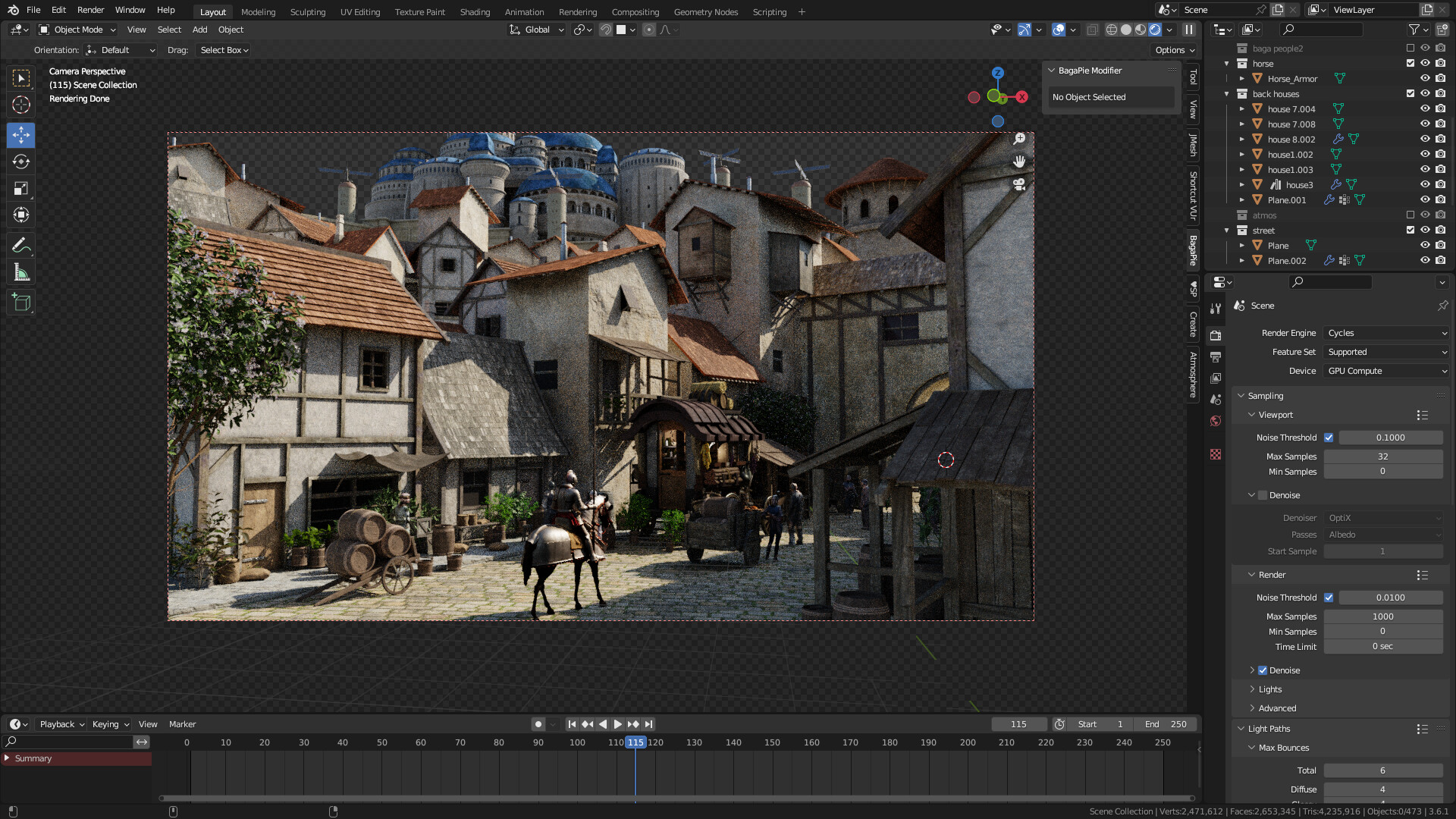The image size is (1456, 819).
Task: Click the Options button in the header
Action: [1175, 50]
